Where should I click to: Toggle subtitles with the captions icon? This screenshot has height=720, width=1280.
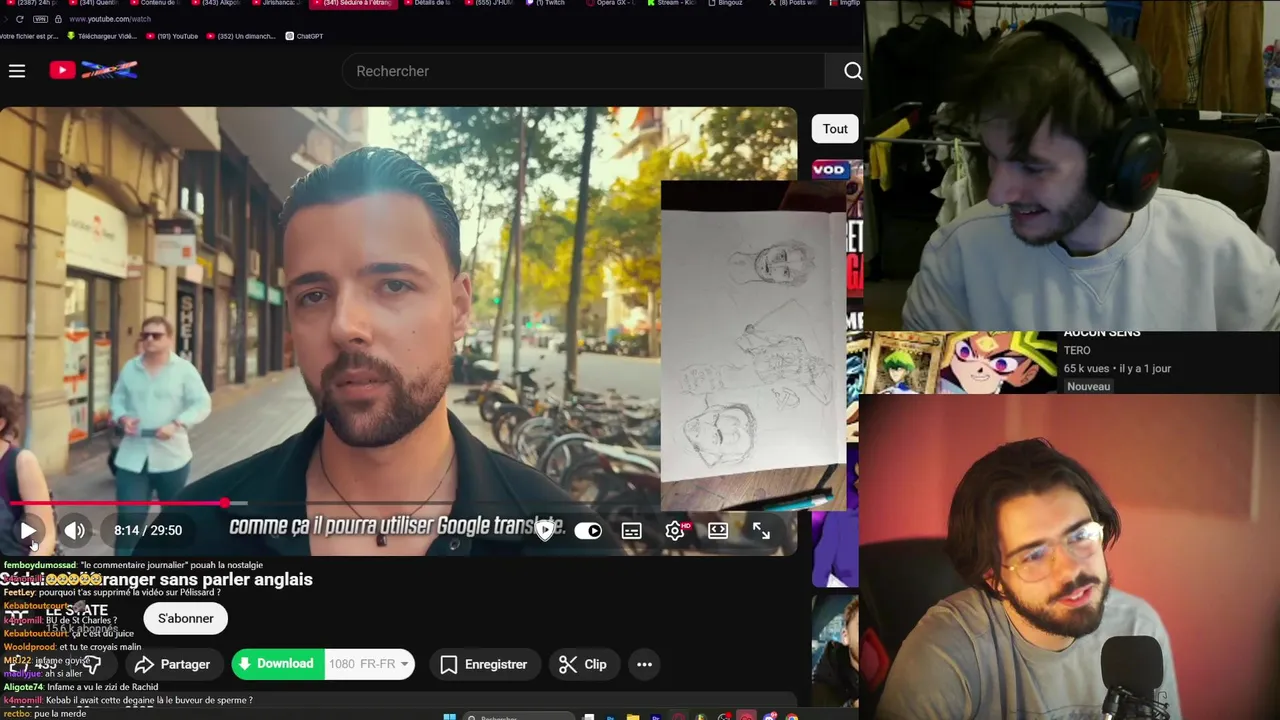(x=631, y=531)
